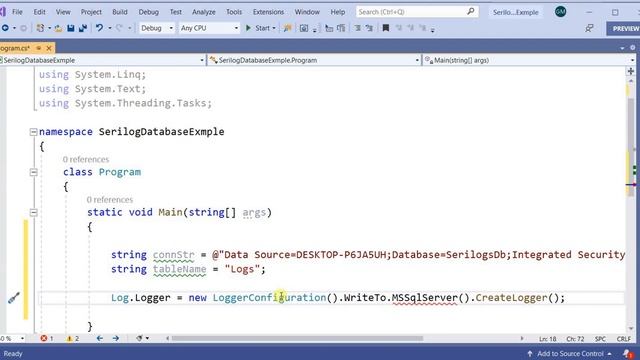The width and height of the screenshot is (640, 360).
Task: Open the Help menu
Action: pos(338,12)
